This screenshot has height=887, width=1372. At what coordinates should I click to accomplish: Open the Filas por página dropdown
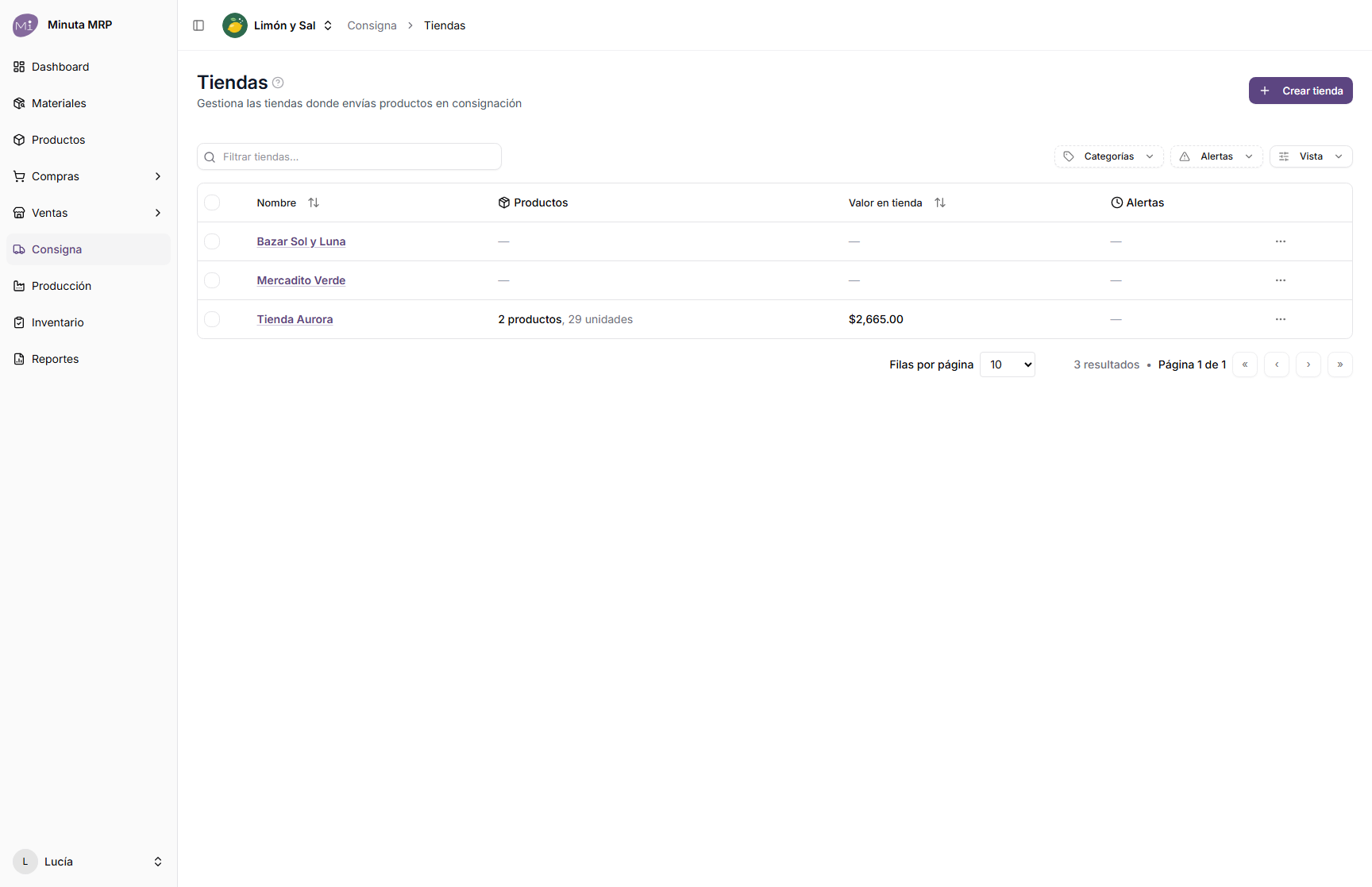click(x=1008, y=364)
